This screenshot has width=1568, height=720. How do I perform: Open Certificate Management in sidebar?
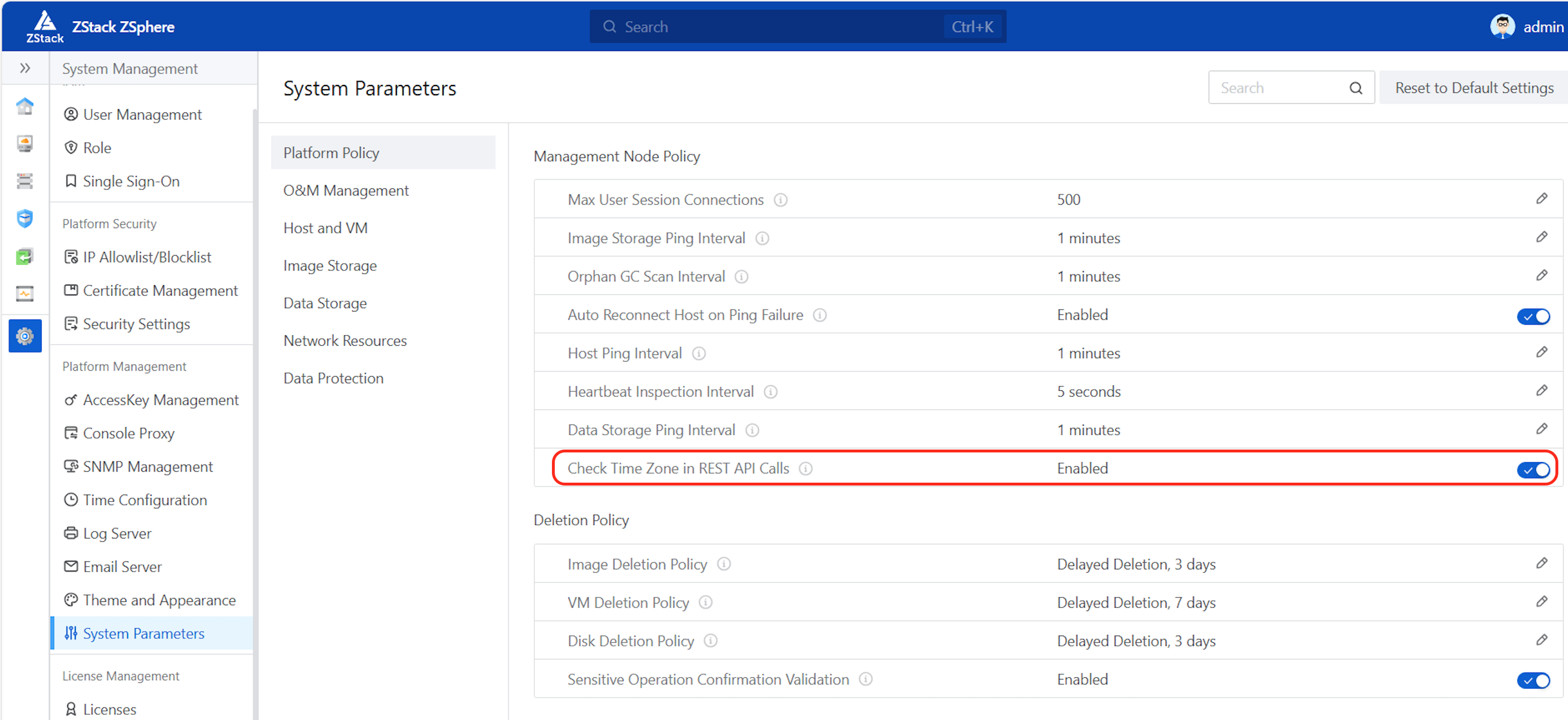(160, 290)
